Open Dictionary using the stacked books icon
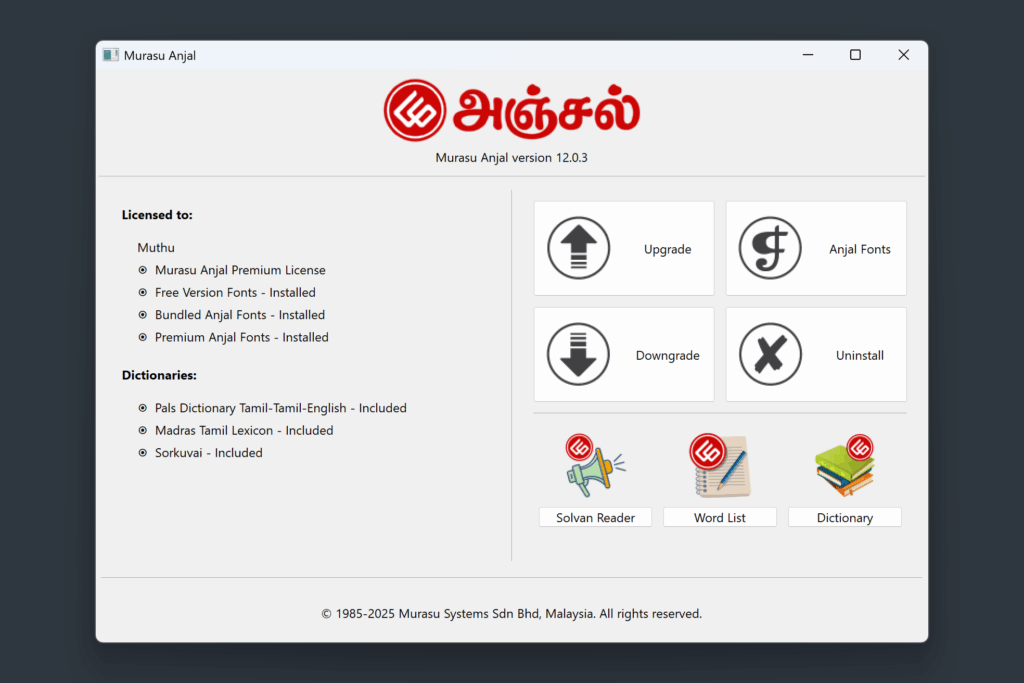1024x683 pixels. pyautogui.click(x=845, y=463)
